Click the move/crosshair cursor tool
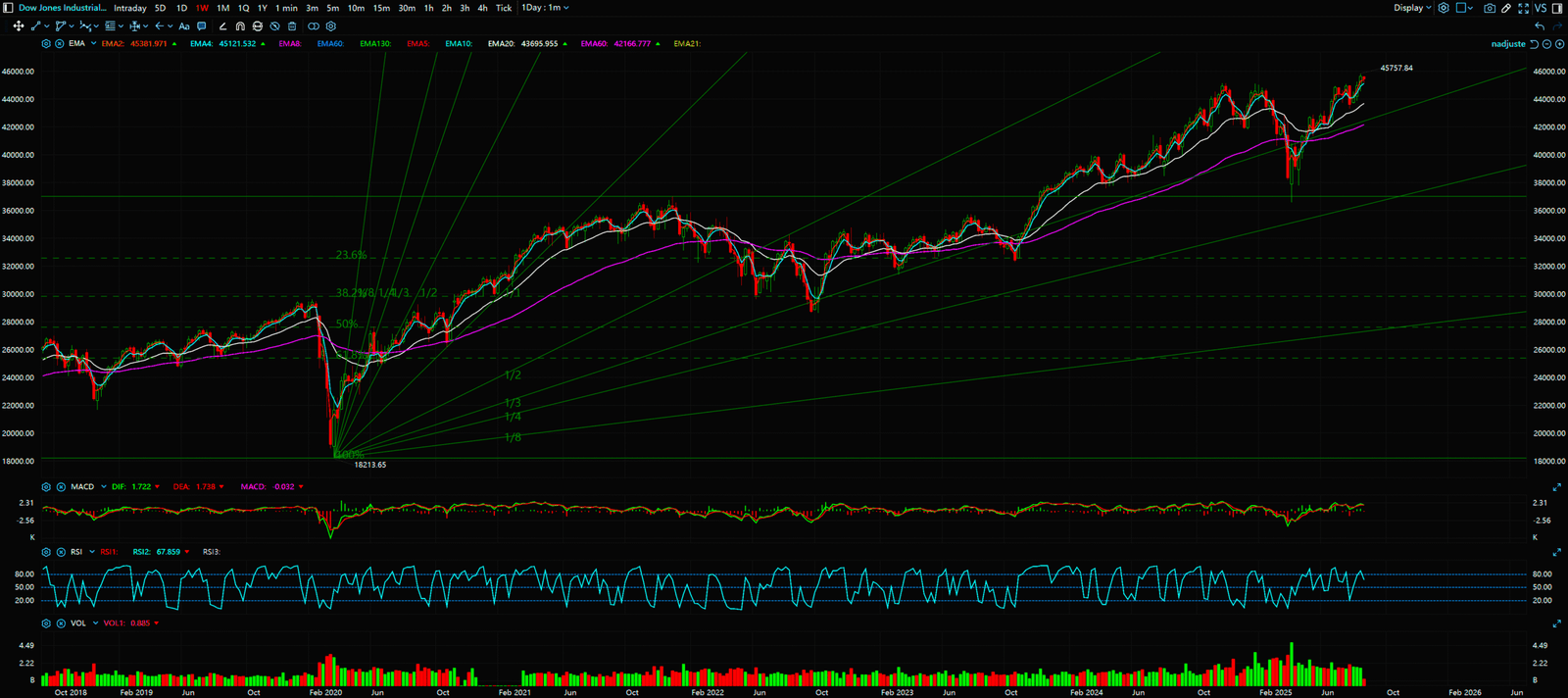Screen dimensions: 1568x698 [x=18, y=26]
